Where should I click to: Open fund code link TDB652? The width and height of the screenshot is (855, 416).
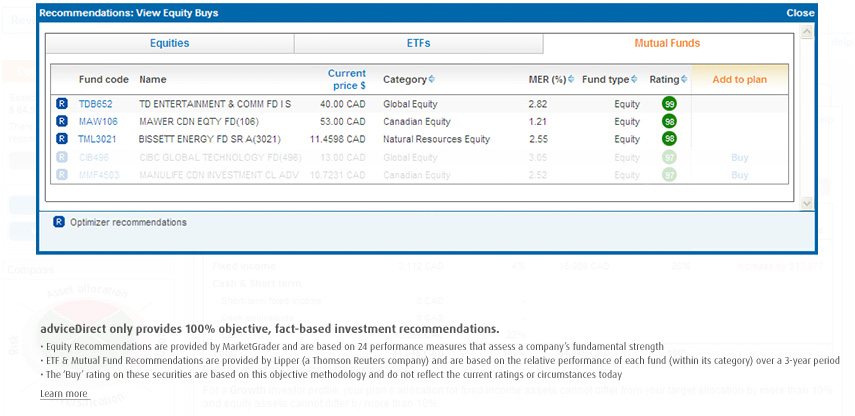[x=96, y=104]
